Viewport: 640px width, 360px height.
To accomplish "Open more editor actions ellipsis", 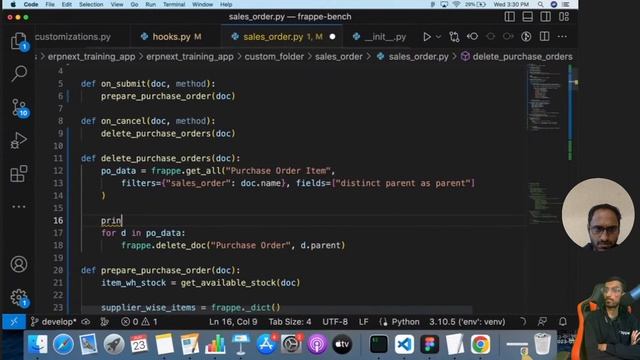I will [x=562, y=37].
